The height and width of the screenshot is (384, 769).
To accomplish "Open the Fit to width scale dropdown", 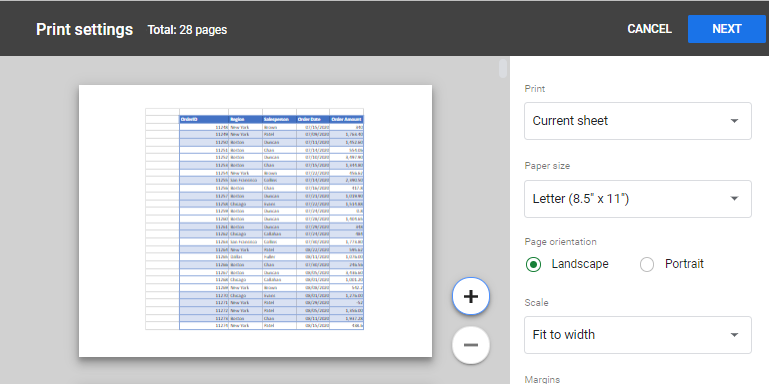I will tap(638, 334).
